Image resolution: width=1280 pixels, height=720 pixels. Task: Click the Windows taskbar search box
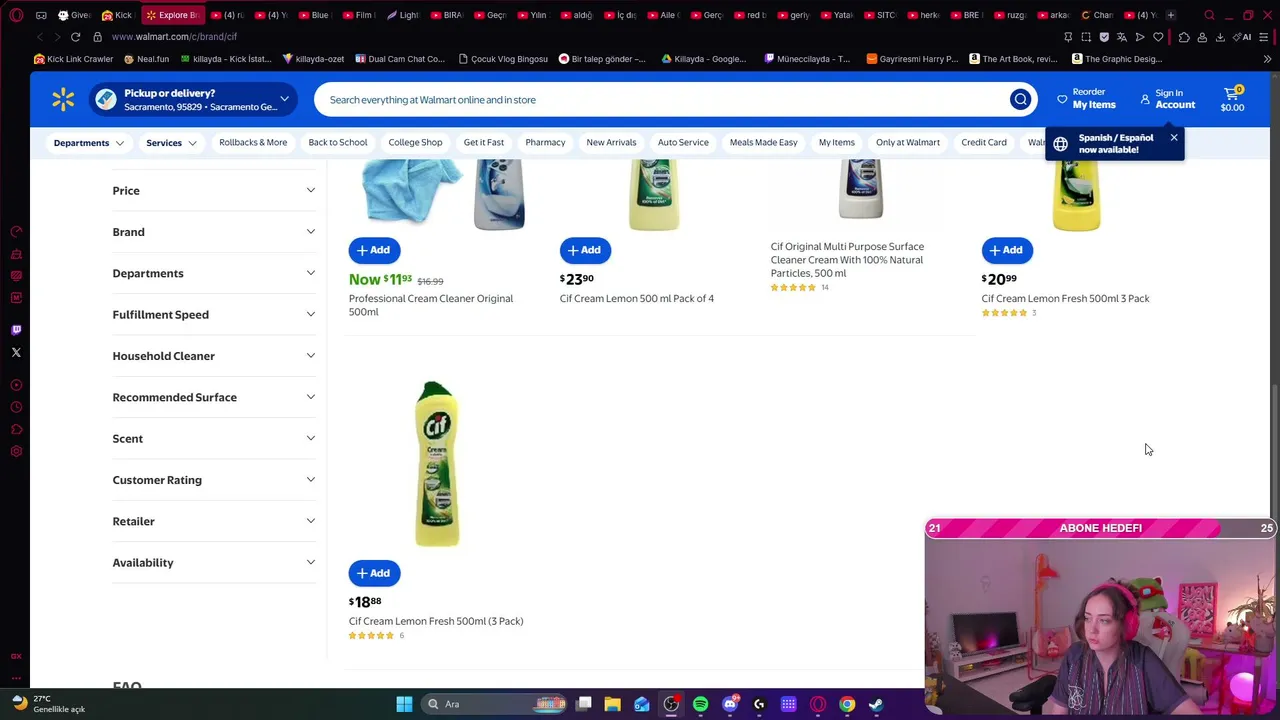point(495,704)
